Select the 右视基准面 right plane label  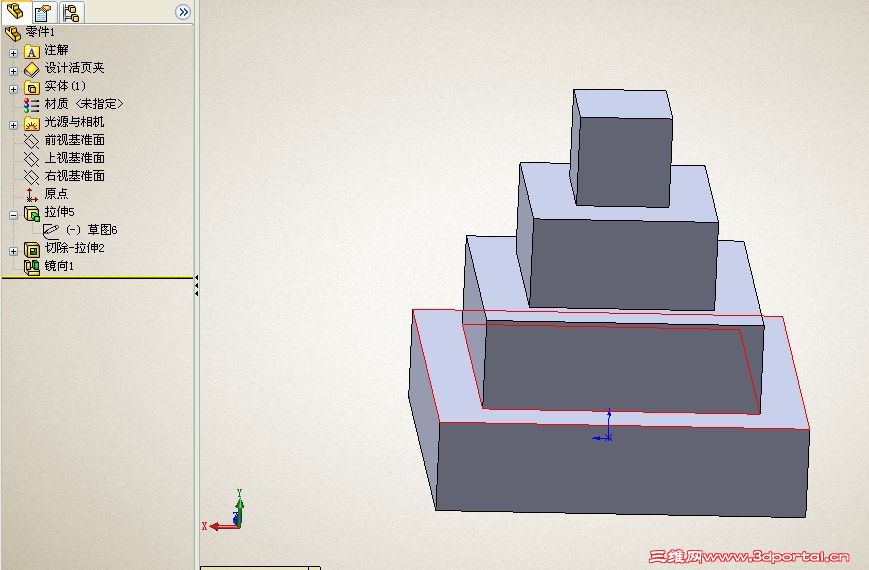tap(74, 176)
